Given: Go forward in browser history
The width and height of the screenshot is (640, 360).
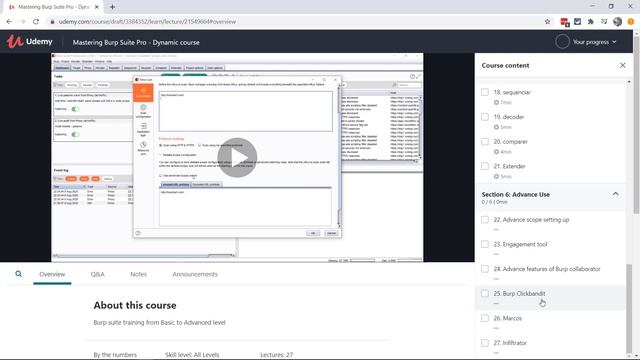Looking at the screenshot, I should coord(22,22).
